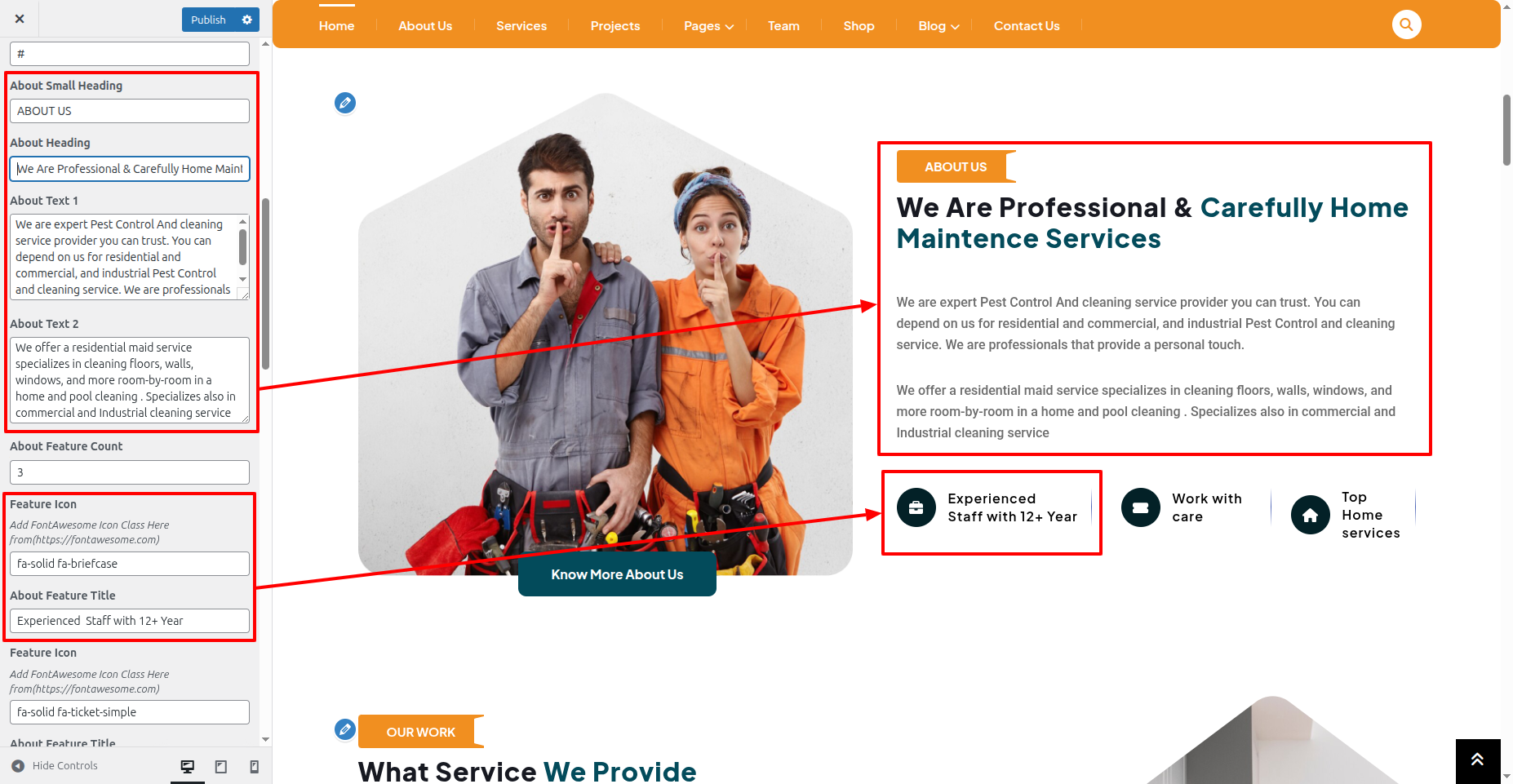The height and width of the screenshot is (784, 1513).
Task: Click the pencil edit shortcut beside OUR WORK
Action: (x=345, y=729)
